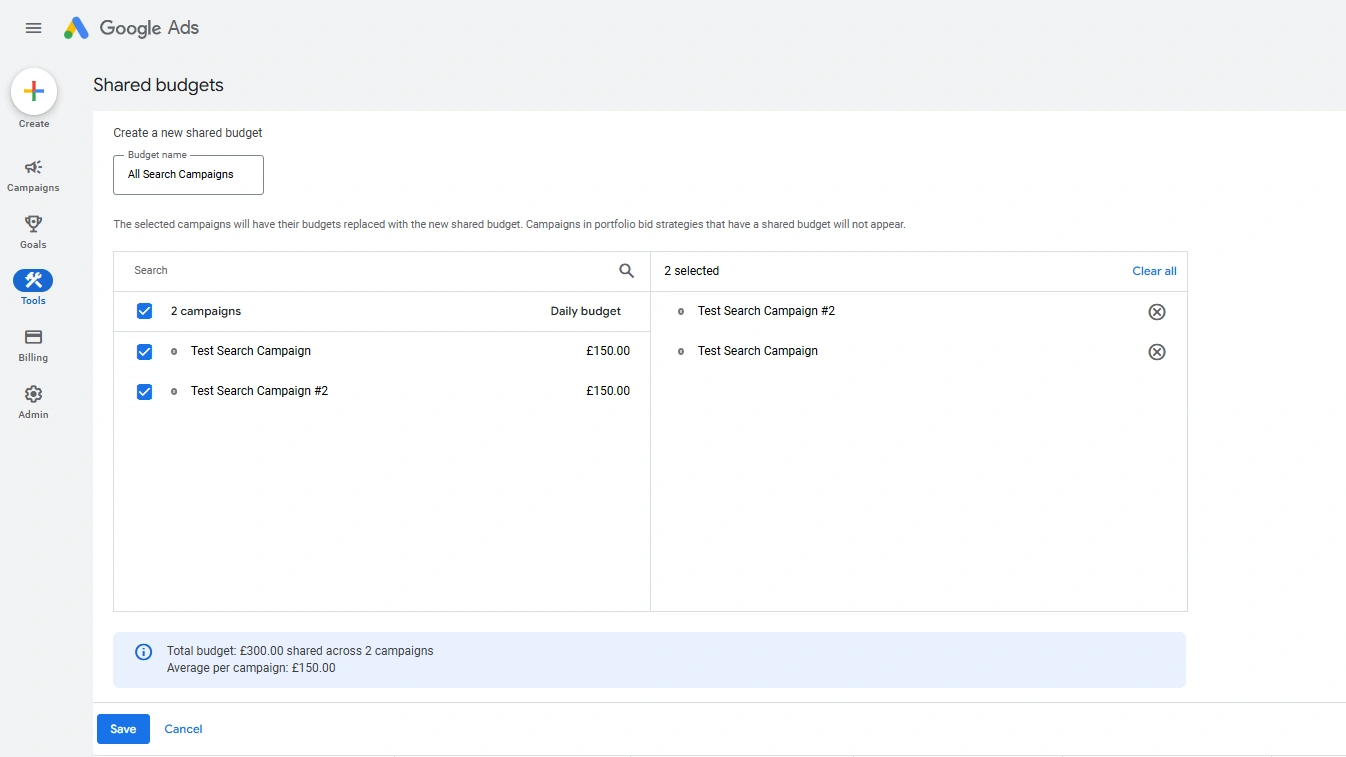Screen dimensions: 1346x757
Task: Click Cancel link
Action: tap(183, 729)
